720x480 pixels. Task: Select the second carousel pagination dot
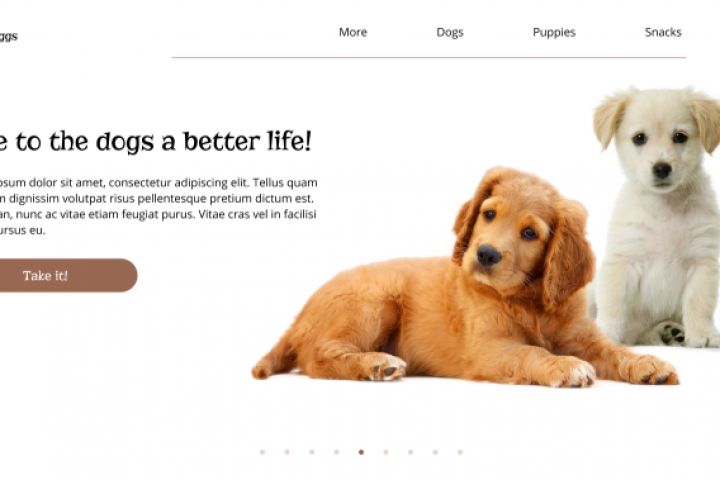(287, 452)
